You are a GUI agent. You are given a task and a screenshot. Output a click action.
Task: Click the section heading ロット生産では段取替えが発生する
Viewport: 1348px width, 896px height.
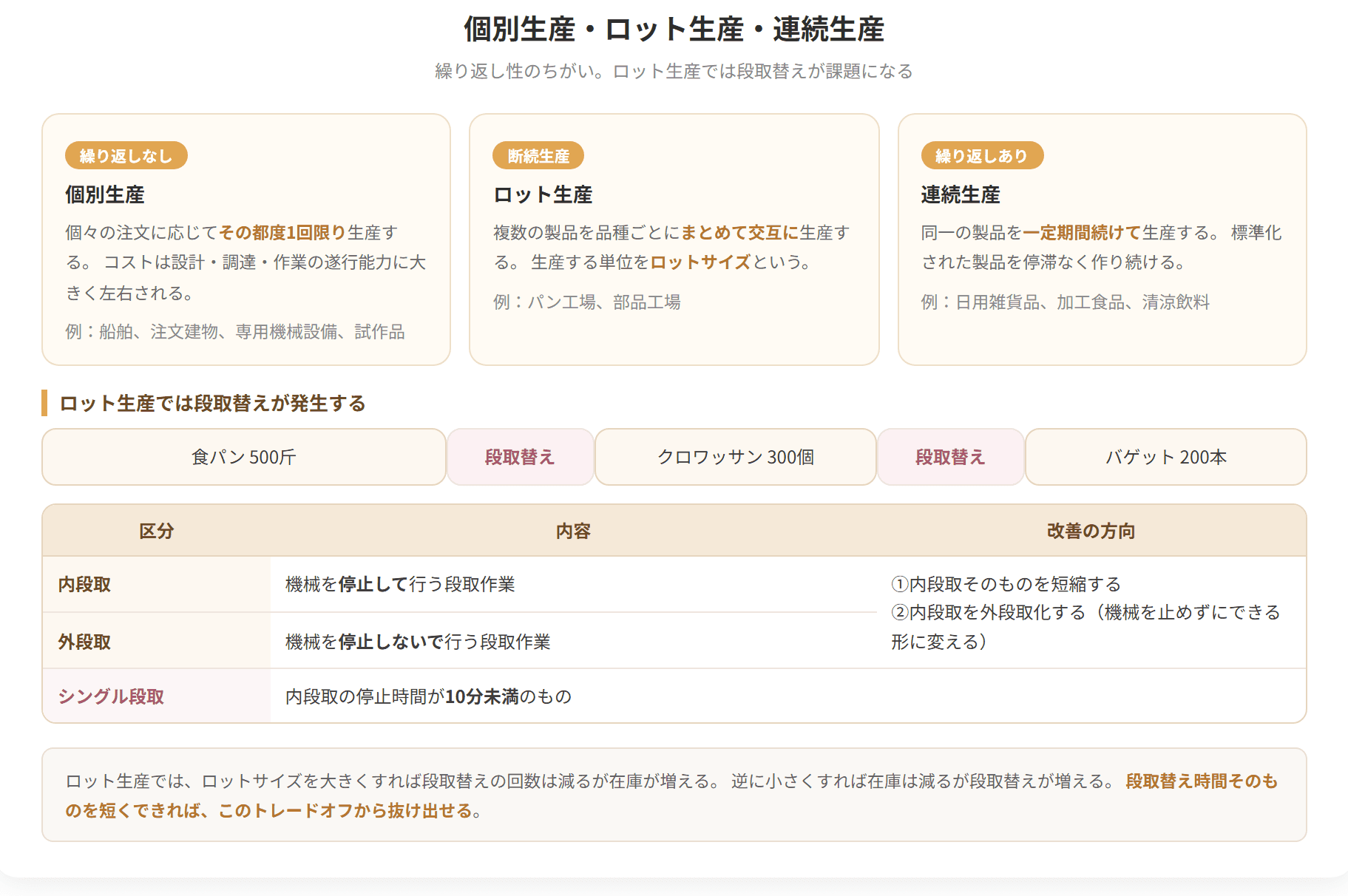click(213, 404)
